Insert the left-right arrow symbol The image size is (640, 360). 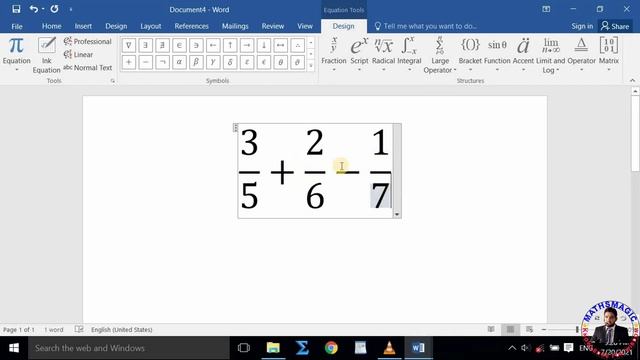(x=280, y=45)
